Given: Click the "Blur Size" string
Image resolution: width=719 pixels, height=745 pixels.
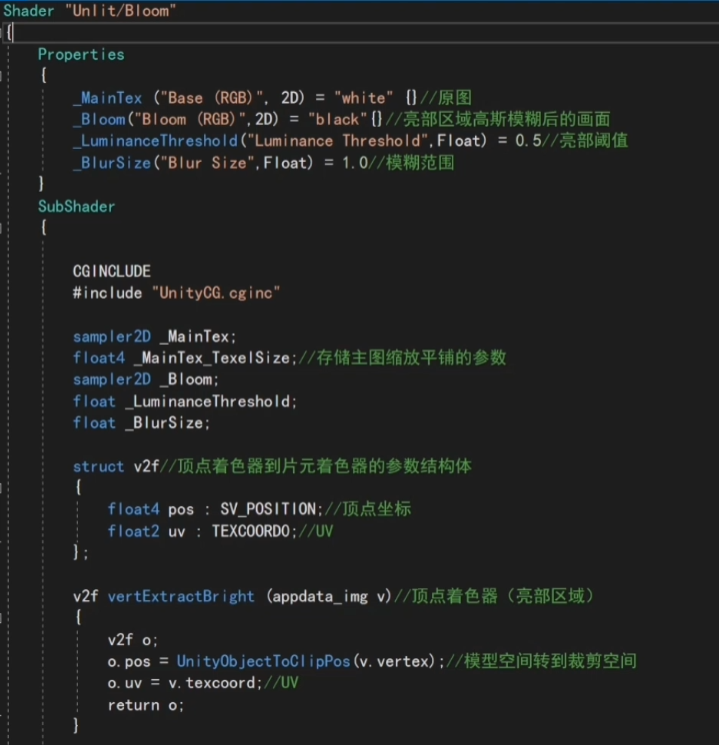Looking at the screenshot, I should point(208,163).
